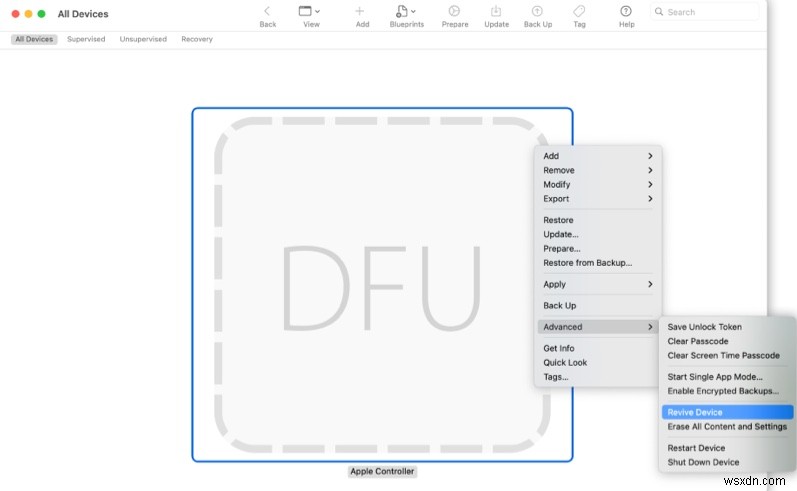The width and height of the screenshot is (797, 491).
Task: Click the Add plus icon
Action: click(x=360, y=11)
